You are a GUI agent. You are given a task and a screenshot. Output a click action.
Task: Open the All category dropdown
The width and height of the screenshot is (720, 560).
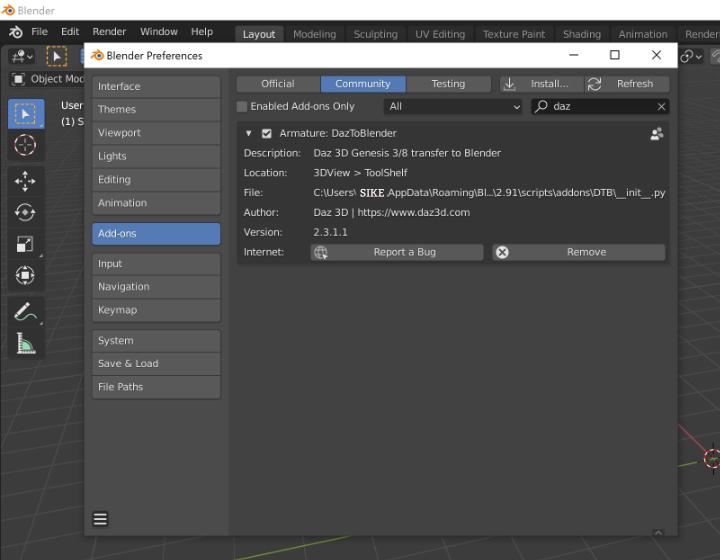click(x=453, y=106)
